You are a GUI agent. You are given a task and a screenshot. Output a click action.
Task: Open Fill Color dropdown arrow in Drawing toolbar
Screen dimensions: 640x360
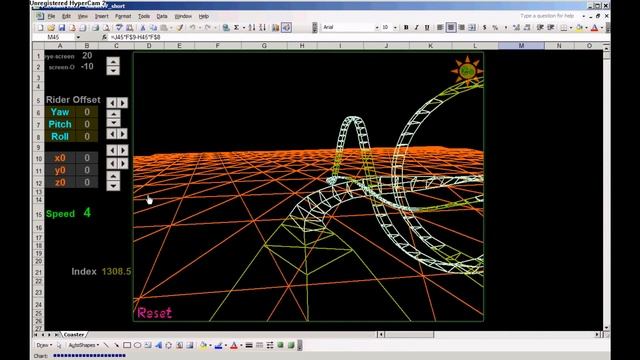(x=211, y=345)
